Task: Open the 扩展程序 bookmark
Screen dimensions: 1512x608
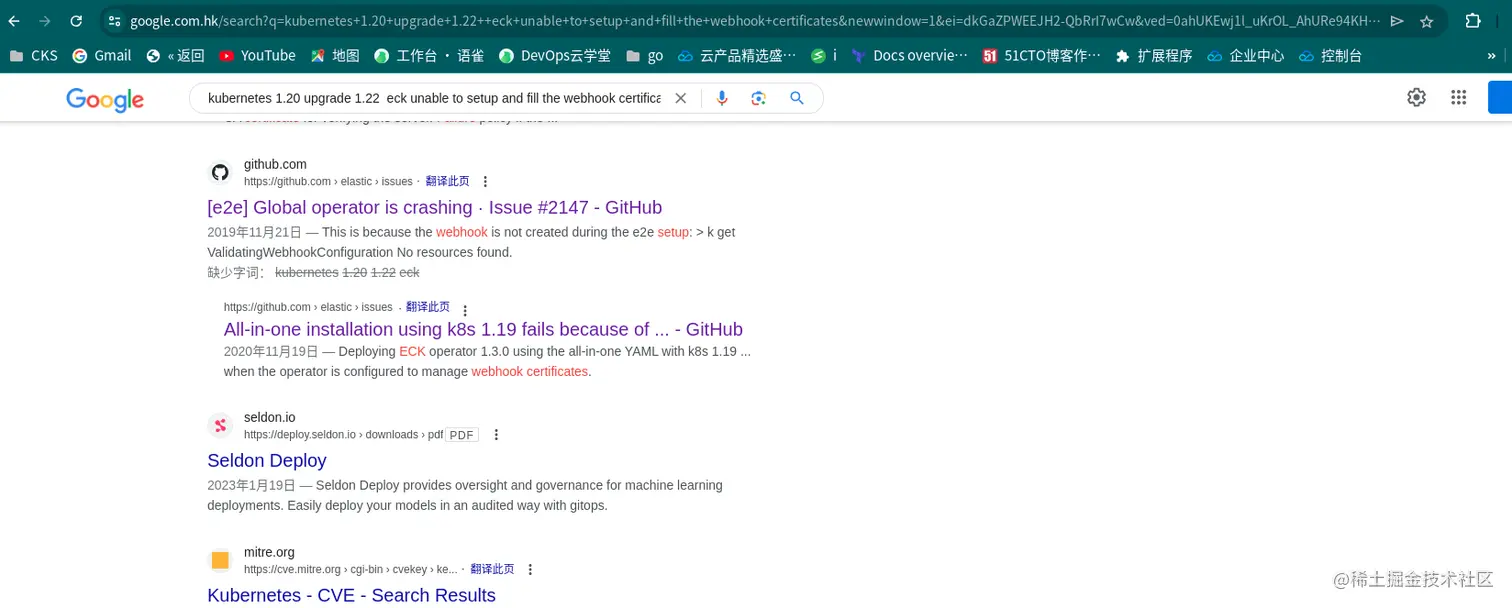Action: (1154, 56)
